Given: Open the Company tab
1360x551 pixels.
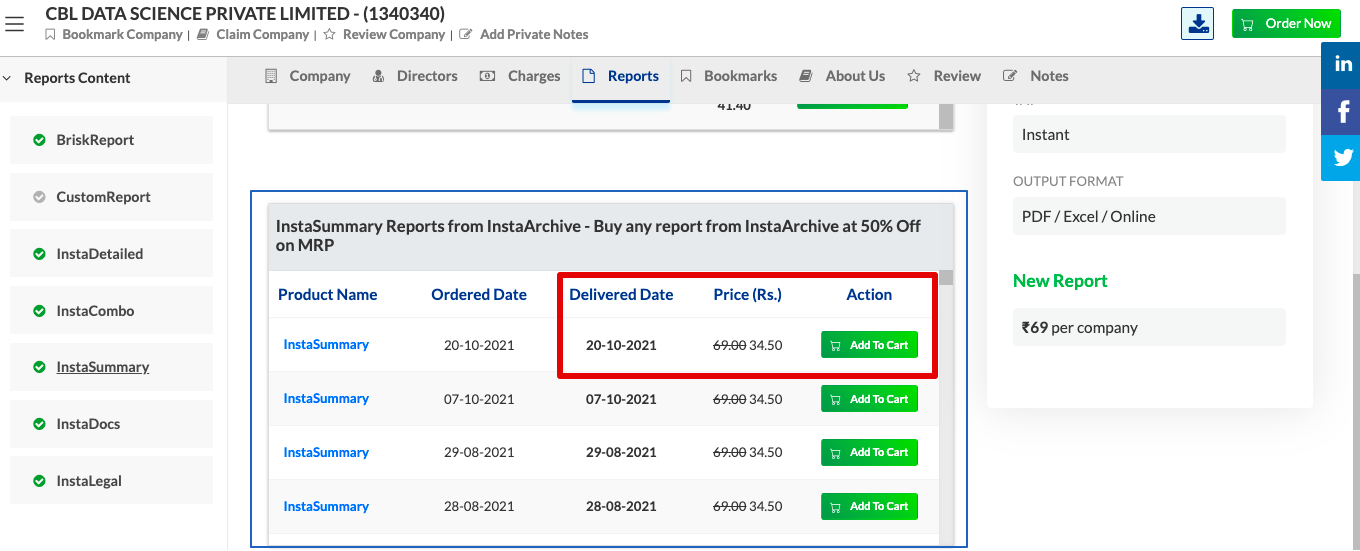Looking at the screenshot, I should pos(307,76).
